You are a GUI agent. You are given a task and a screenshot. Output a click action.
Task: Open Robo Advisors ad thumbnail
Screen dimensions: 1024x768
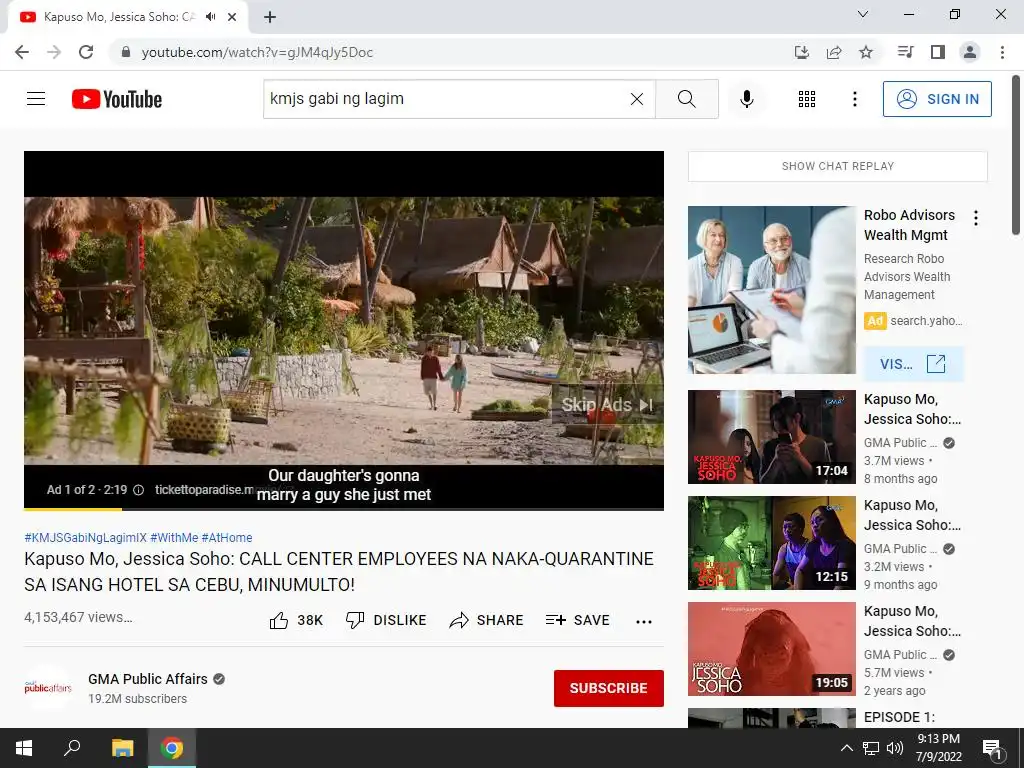[x=771, y=290]
